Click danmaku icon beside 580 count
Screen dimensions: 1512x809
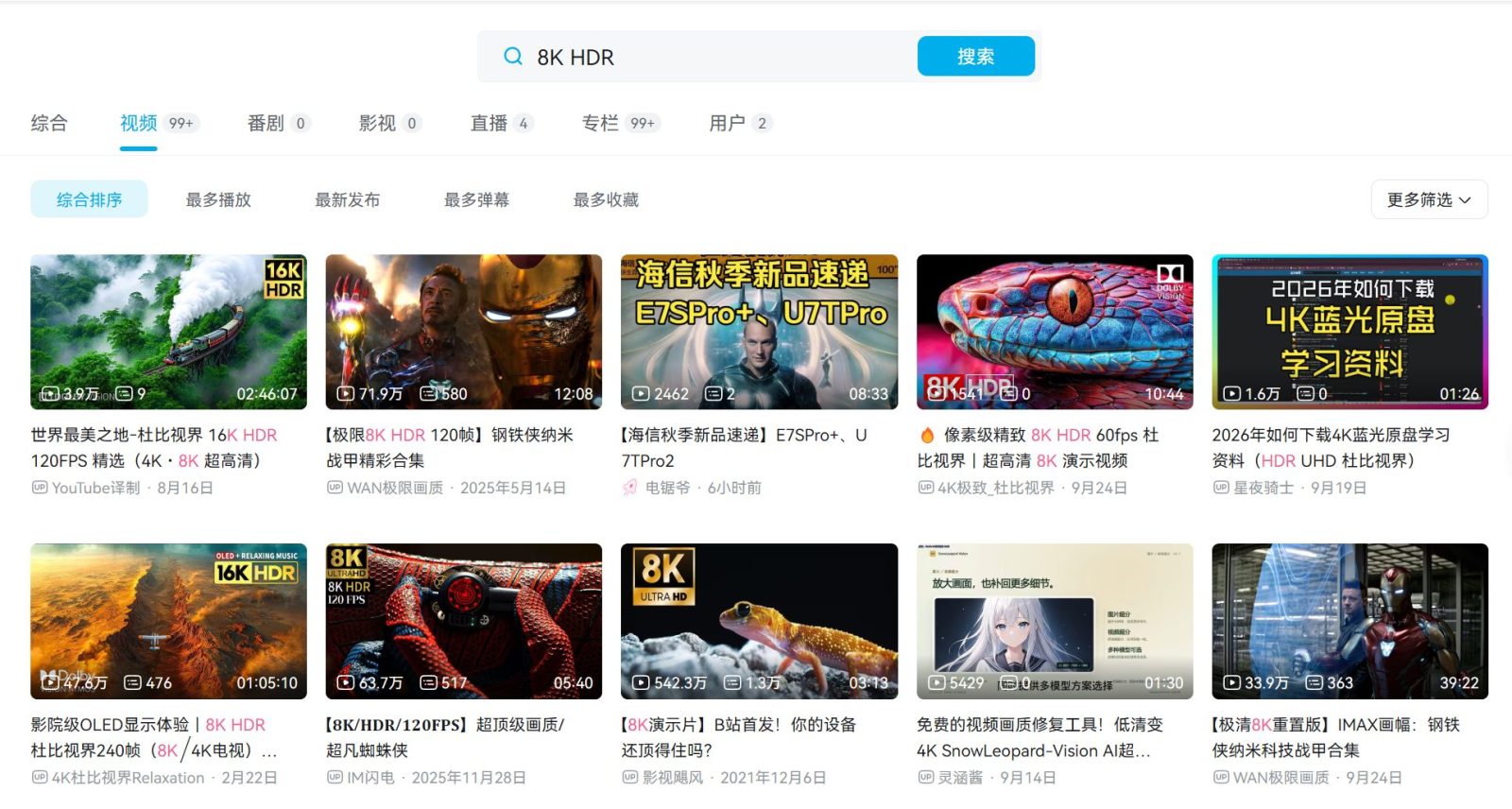click(x=429, y=393)
